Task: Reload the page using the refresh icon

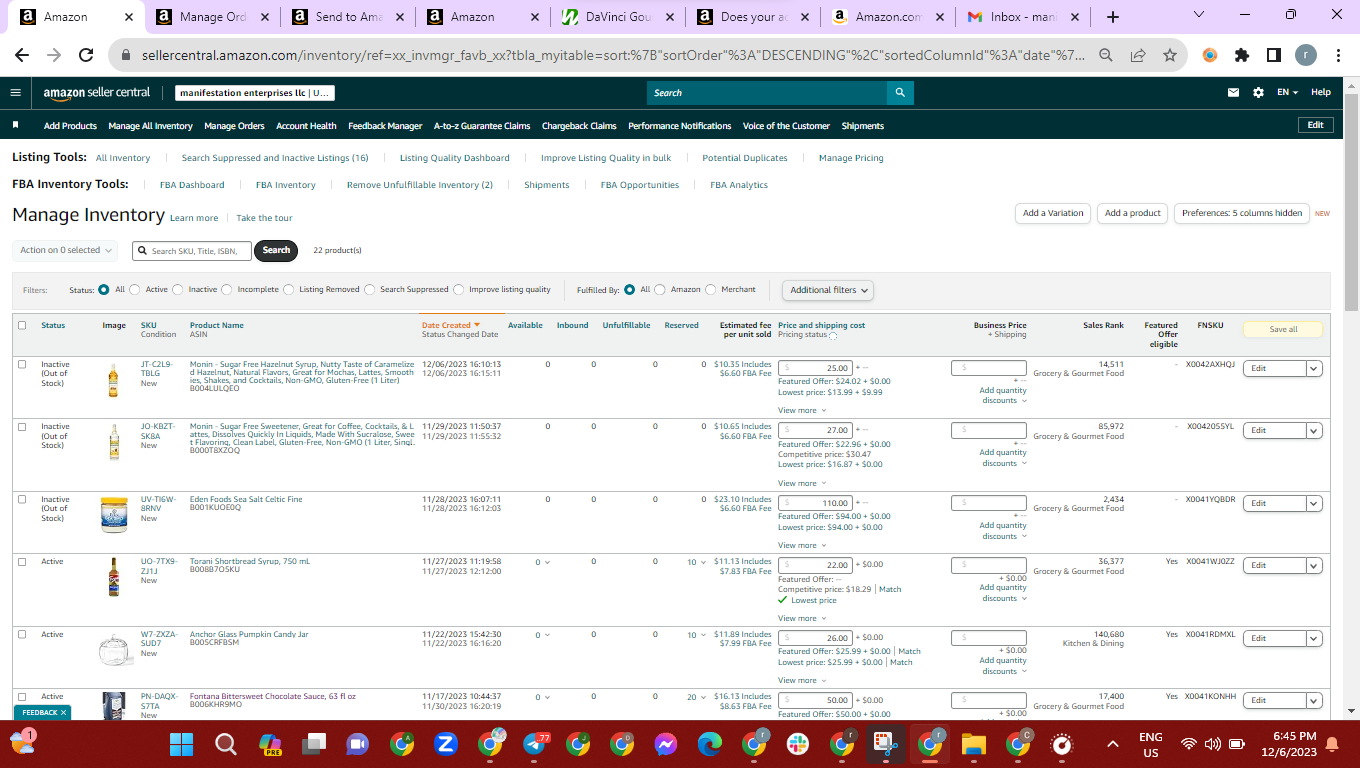Action: coord(86,56)
